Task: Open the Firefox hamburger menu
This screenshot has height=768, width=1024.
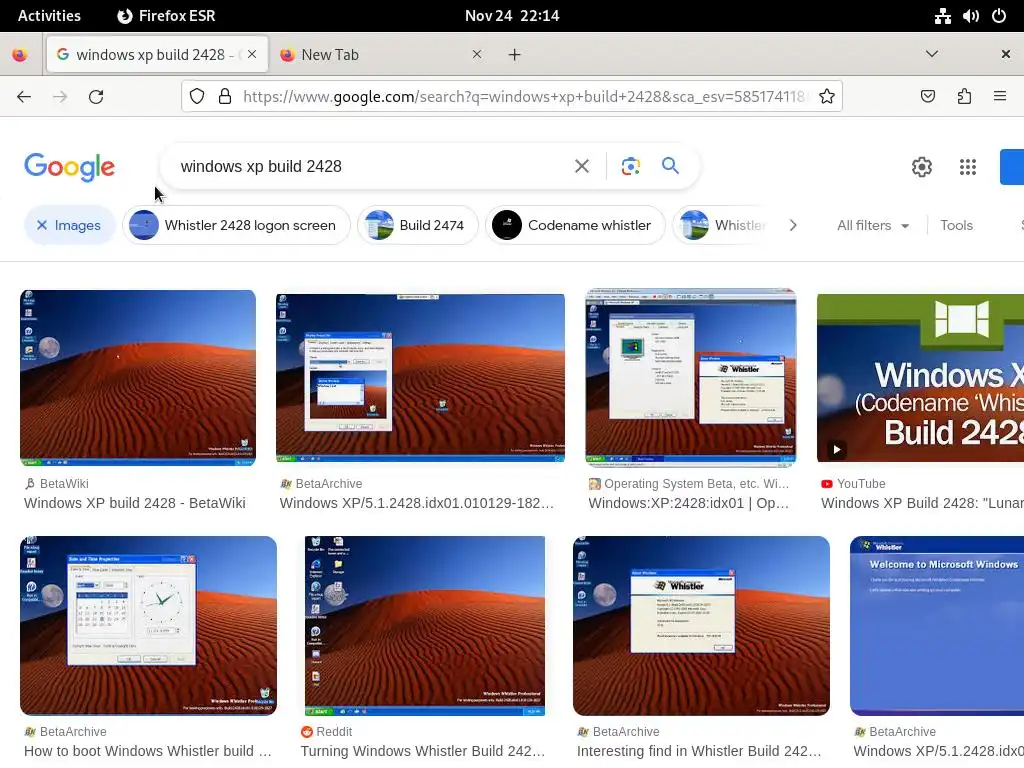Action: tap(1000, 97)
